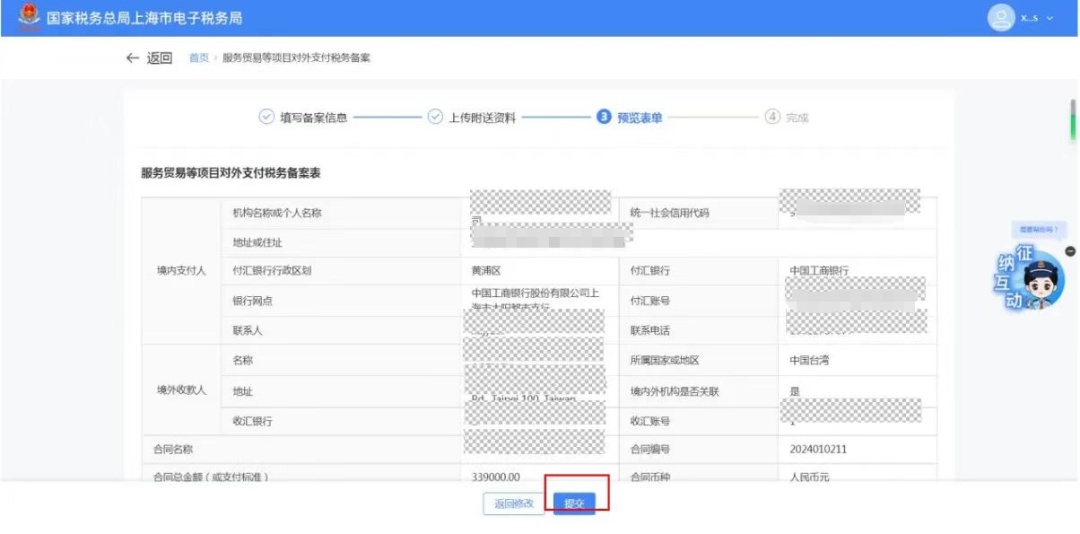Open the user avatar icon
Image resolution: width=1080 pixels, height=534 pixels.
click(1001, 18)
